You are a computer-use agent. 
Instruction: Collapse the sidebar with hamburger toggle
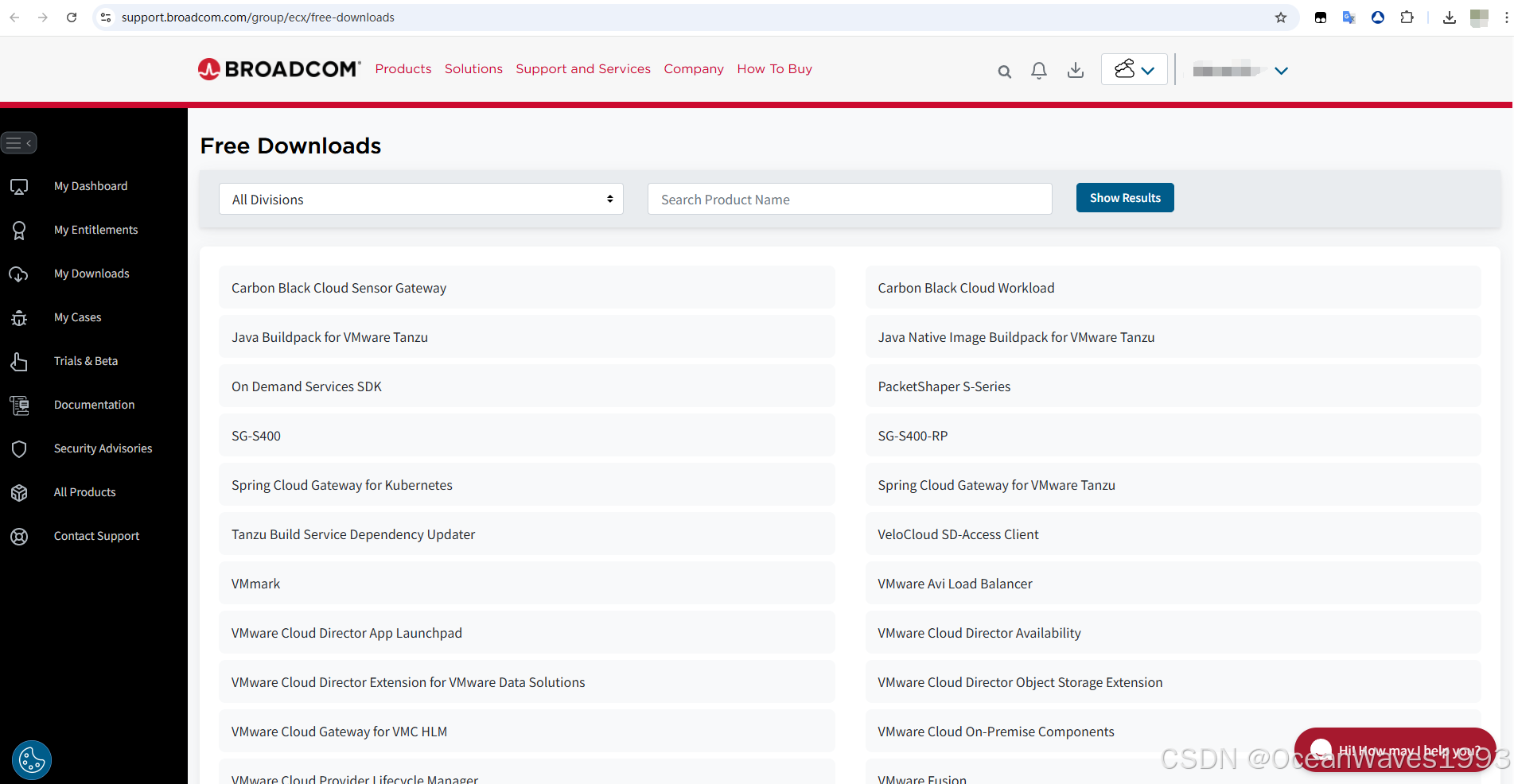[x=19, y=143]
